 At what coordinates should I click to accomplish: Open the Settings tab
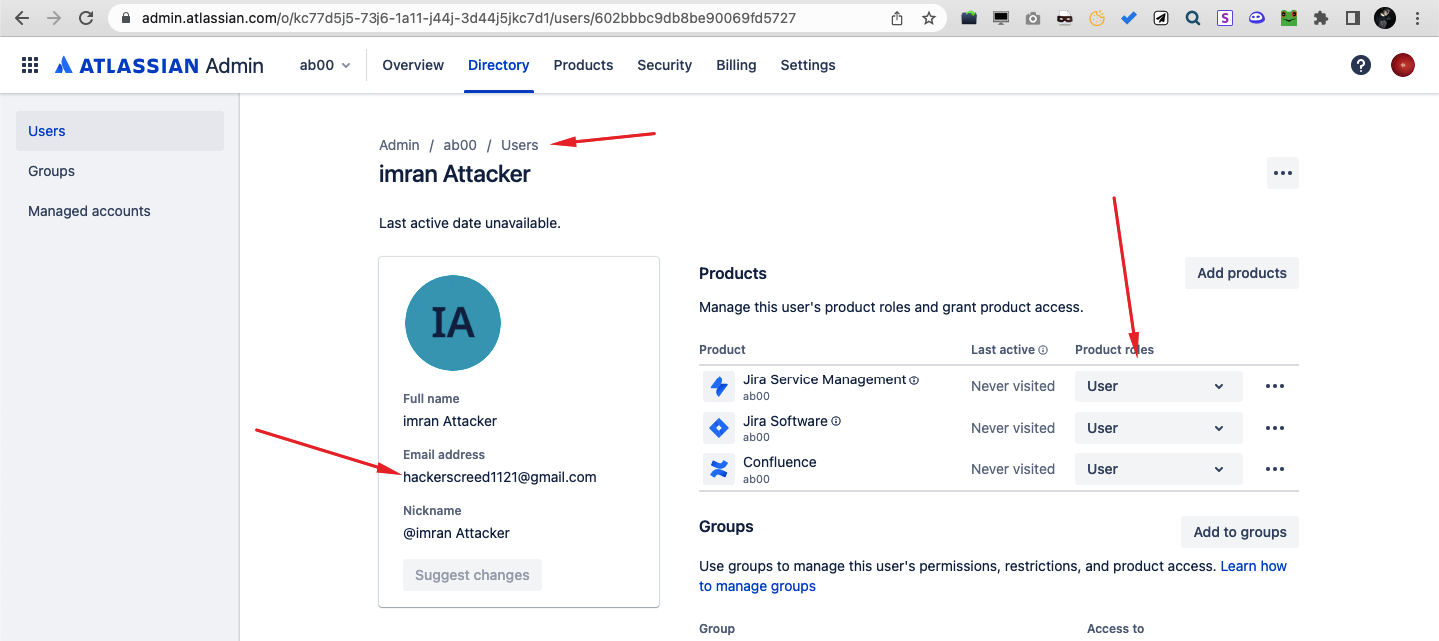click(808, 65)
